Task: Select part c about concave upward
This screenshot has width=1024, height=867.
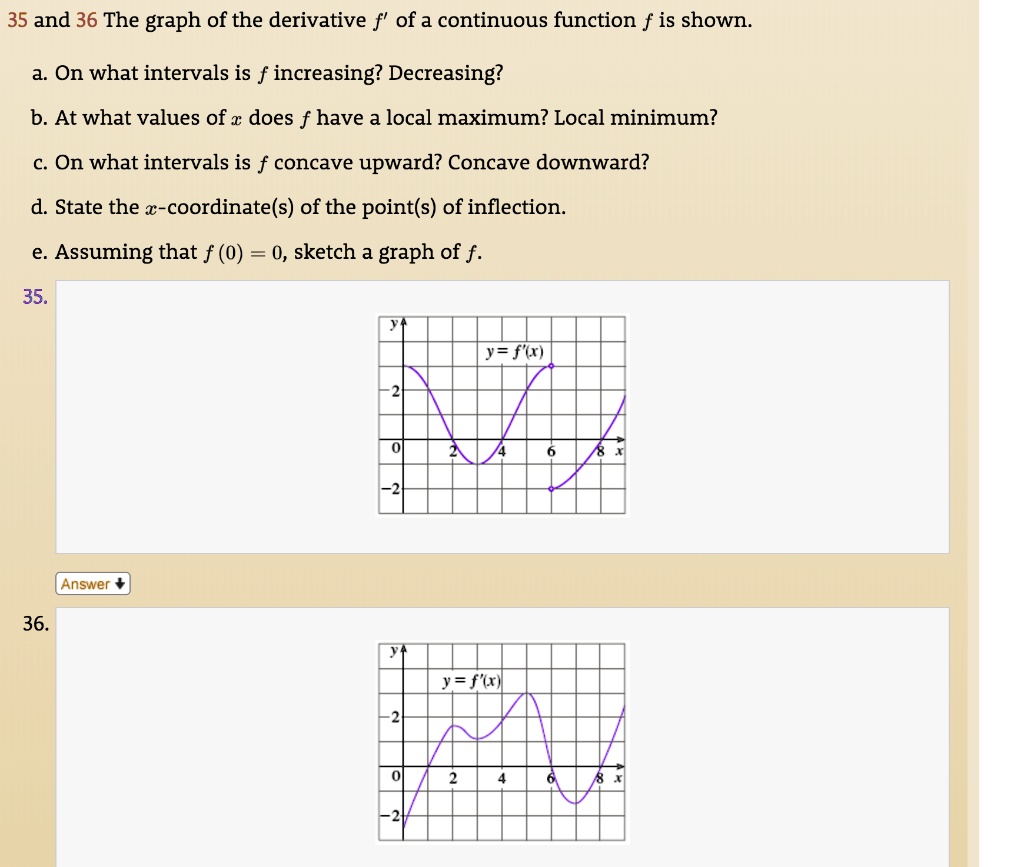Action: coord(339,161)
